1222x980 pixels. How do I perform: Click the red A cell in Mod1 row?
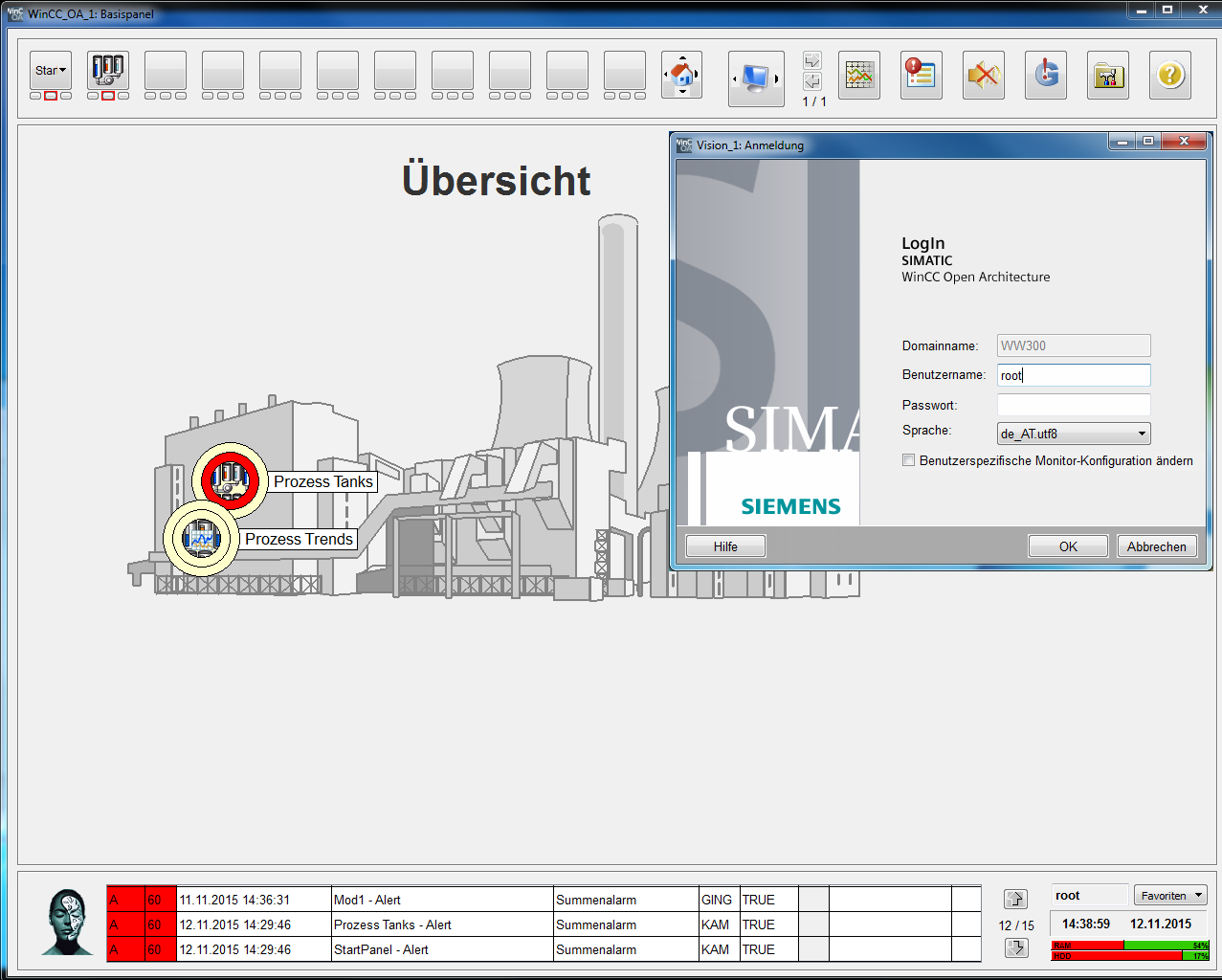[x=125, y=900]
